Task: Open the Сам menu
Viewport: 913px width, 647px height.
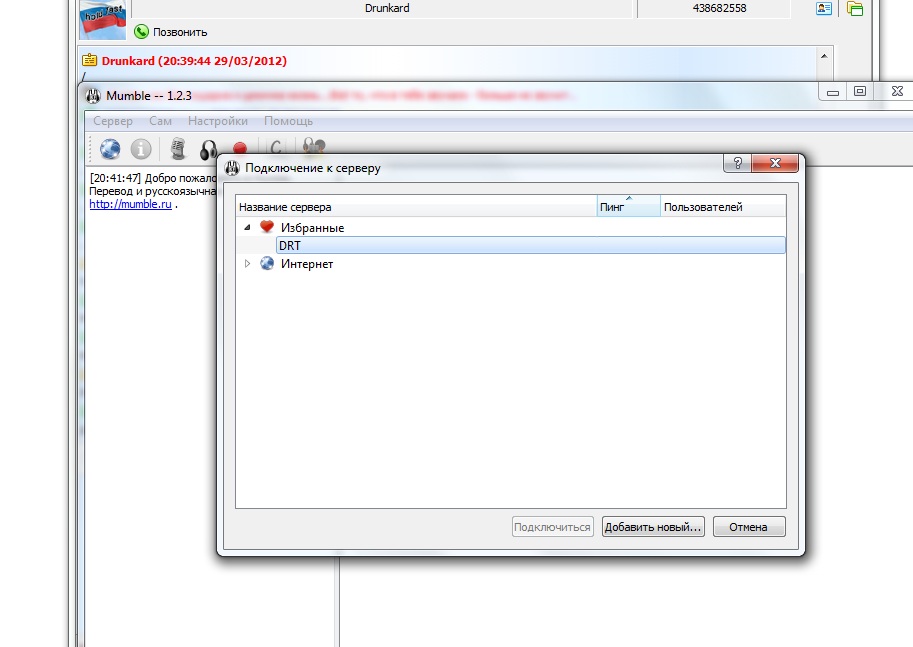Action: tap(160, 121)
